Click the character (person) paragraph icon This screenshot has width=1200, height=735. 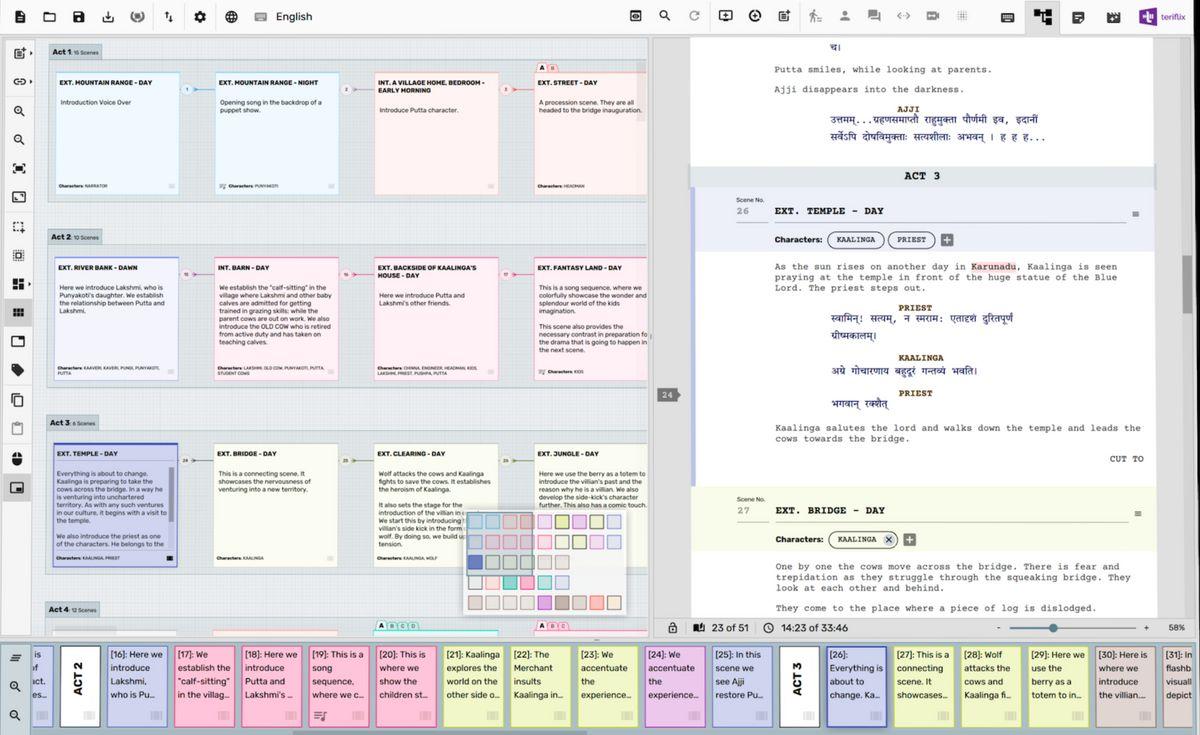[x=845, y=16]
